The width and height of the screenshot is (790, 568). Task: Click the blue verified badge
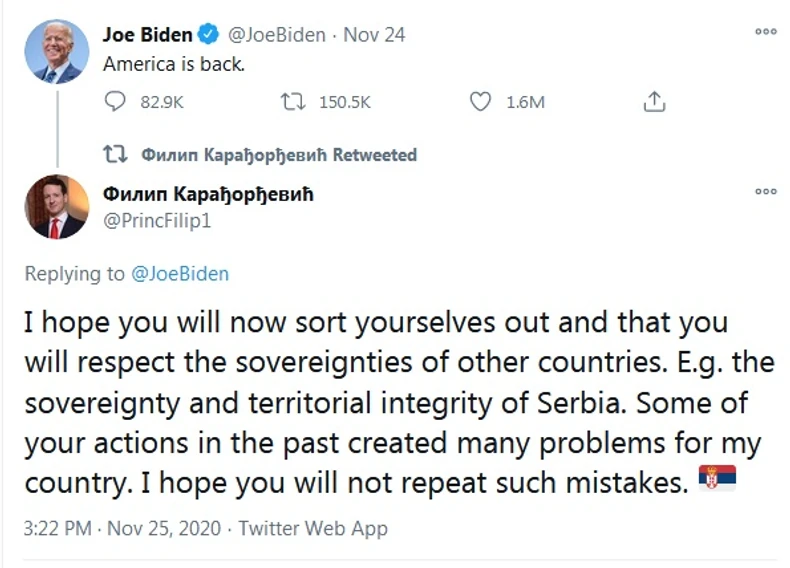tap(209, 35)
